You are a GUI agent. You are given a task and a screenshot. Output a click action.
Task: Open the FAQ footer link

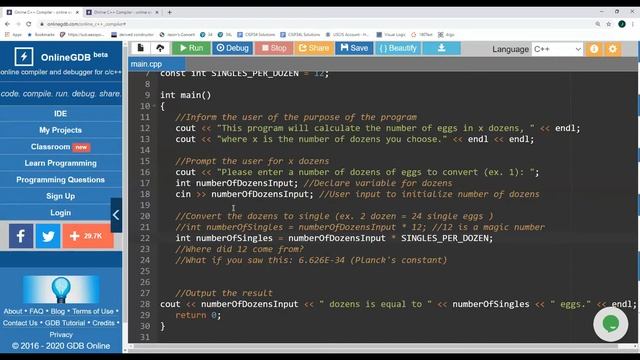coord(36,311)
